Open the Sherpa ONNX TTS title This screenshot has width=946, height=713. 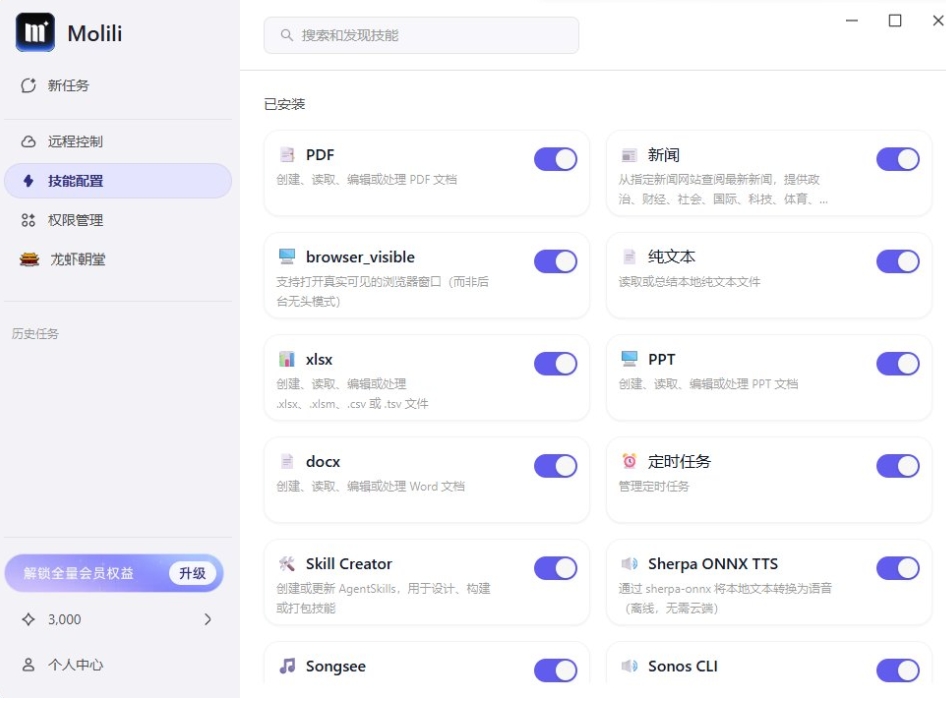pos(713,564)
